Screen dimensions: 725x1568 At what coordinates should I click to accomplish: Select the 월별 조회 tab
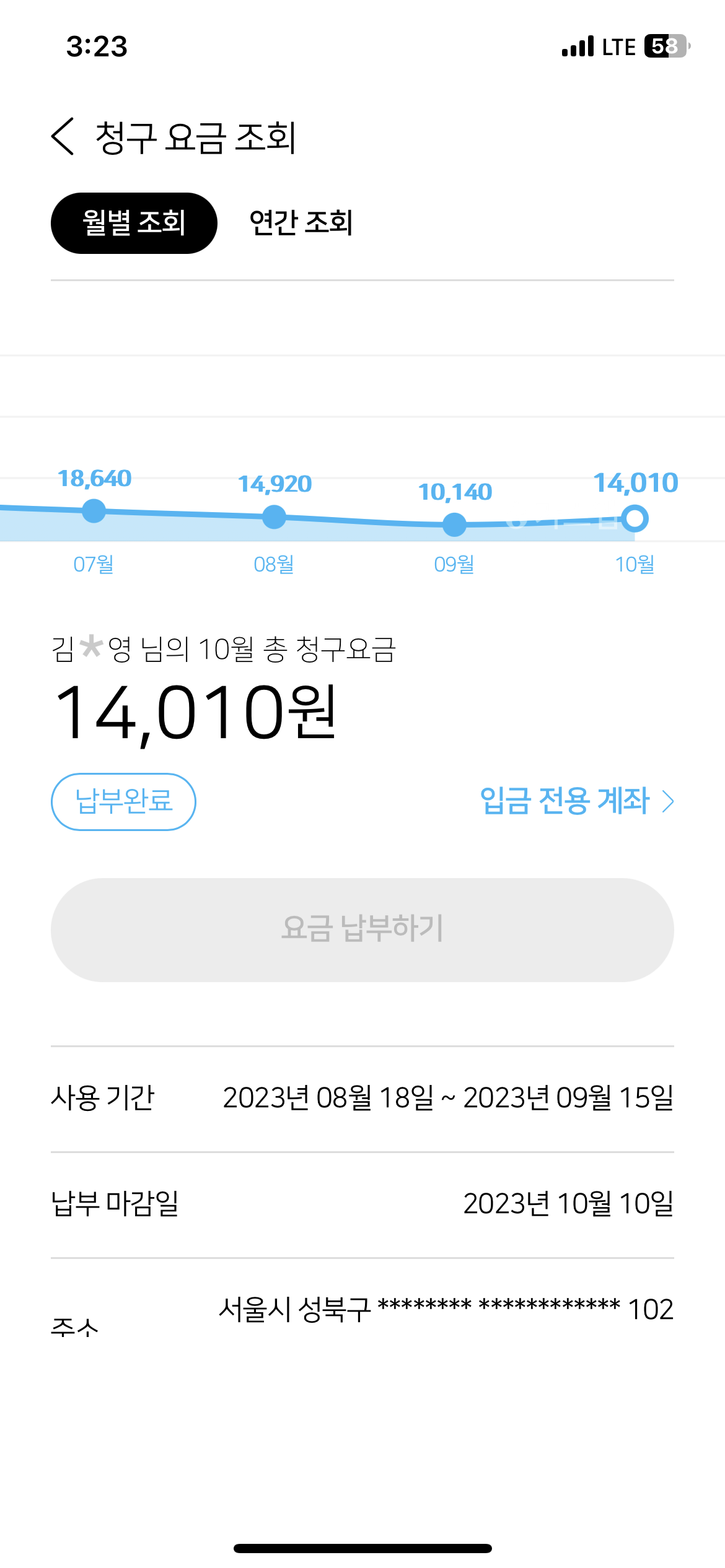pyautogui.click(x=134, y=223)
